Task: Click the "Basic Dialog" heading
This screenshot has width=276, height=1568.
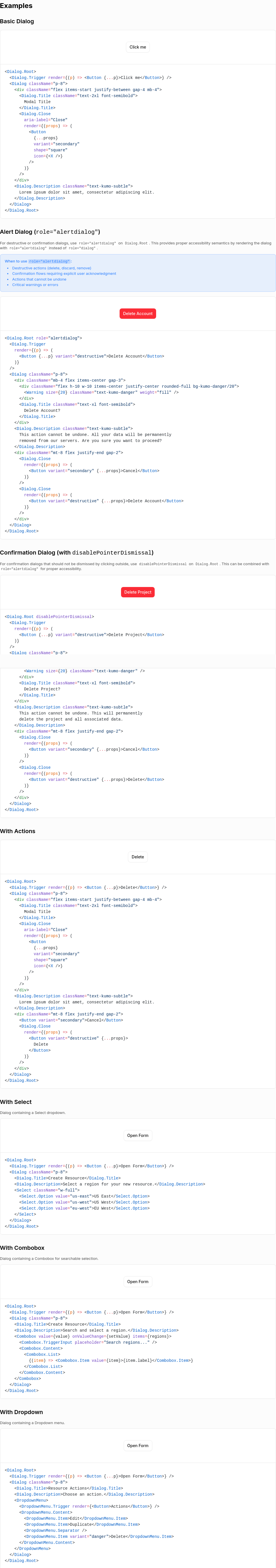Action: pyautogui.click(x=17, y=21)
